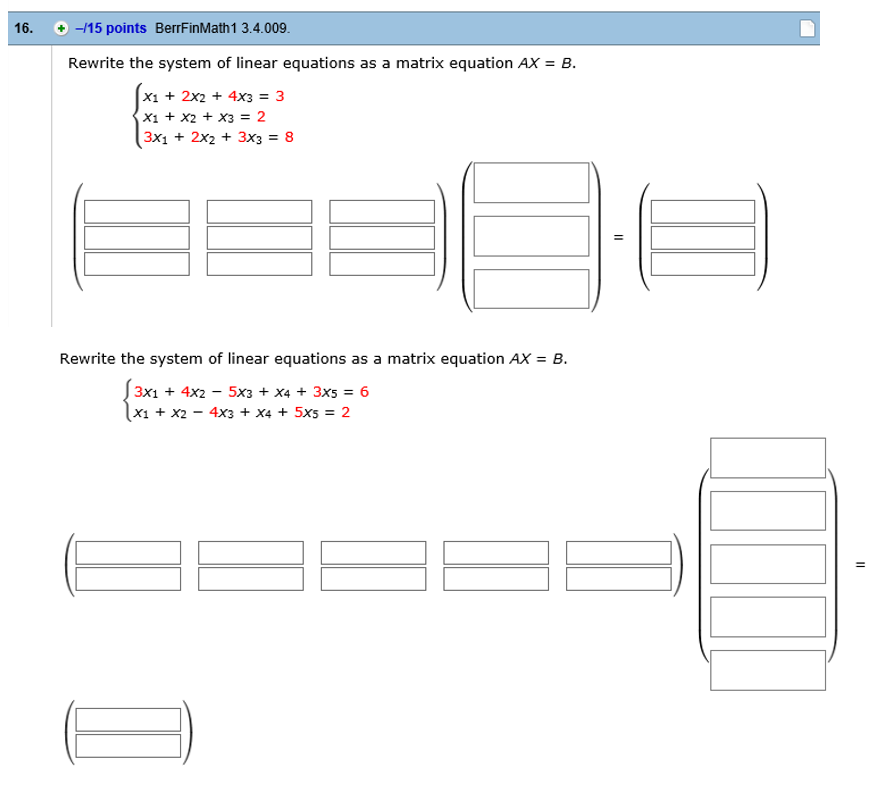Image resolution: width=876 pixels, height=790 pixels.
Task: Click the bottom-right cell of the 3x3 matrix
Action: pos(384,265)
